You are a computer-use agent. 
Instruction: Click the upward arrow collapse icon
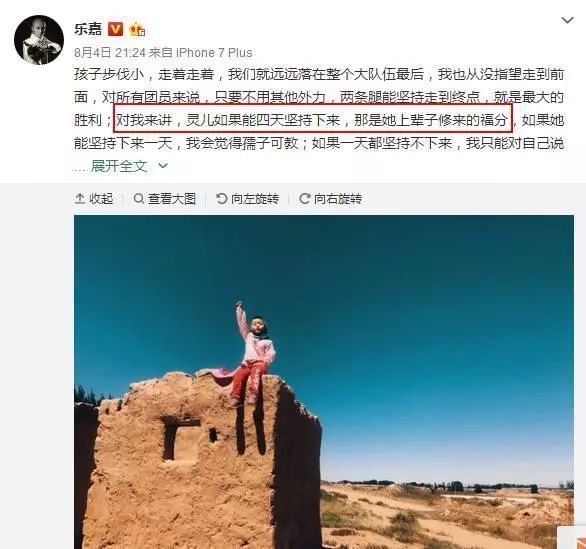(x=80, y=198)
